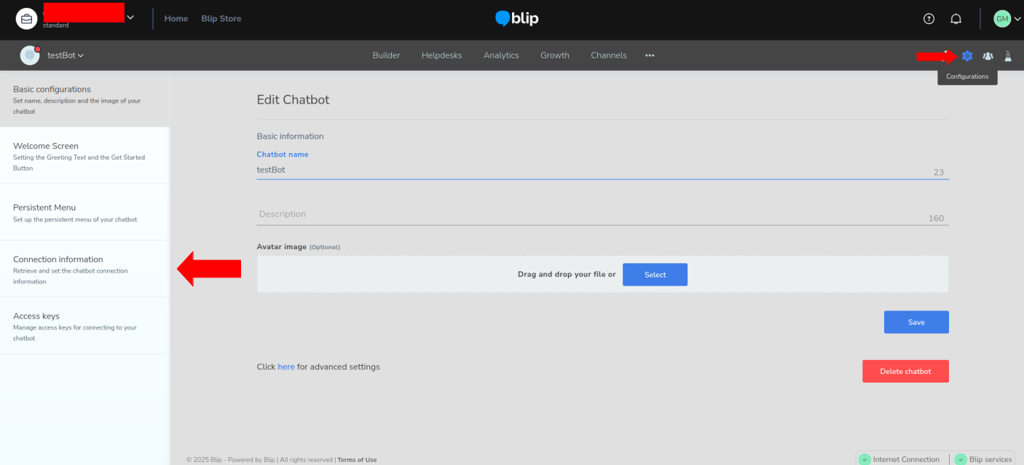The image size is (1024, 465).
Task: Open the beta flask icon
Action: [1008, 56]
